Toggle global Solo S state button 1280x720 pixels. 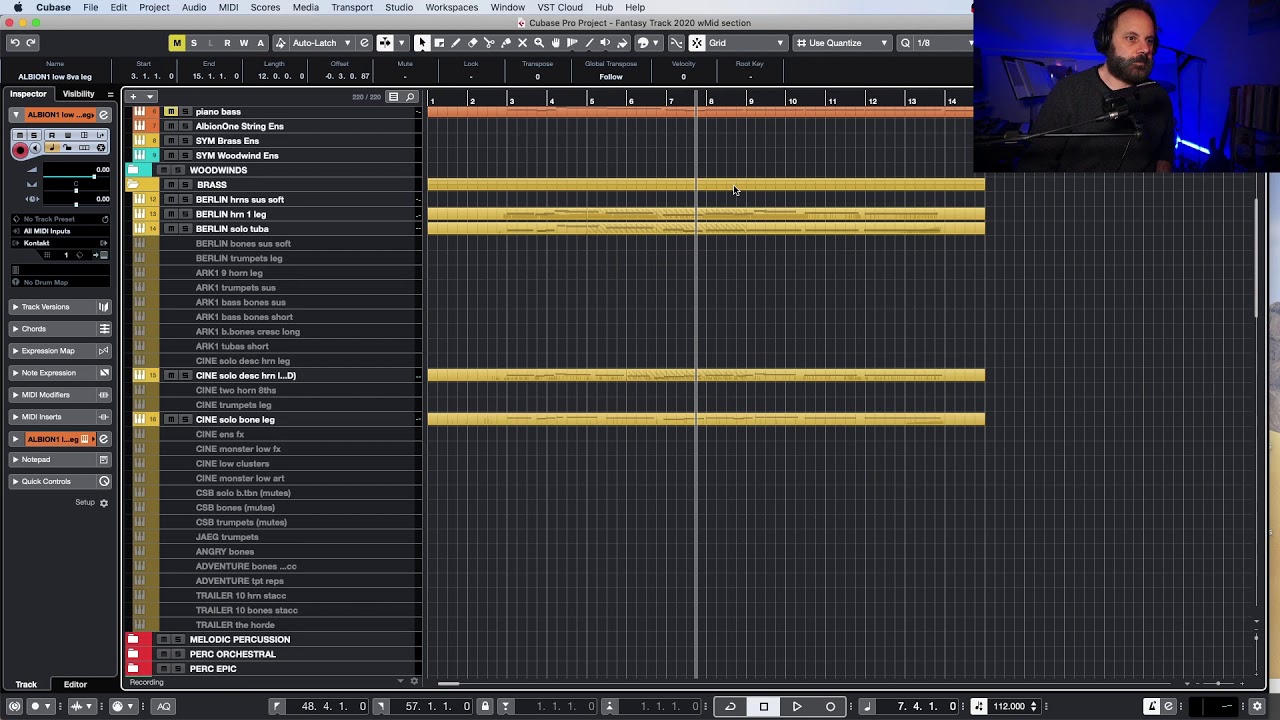pos(194,42)
